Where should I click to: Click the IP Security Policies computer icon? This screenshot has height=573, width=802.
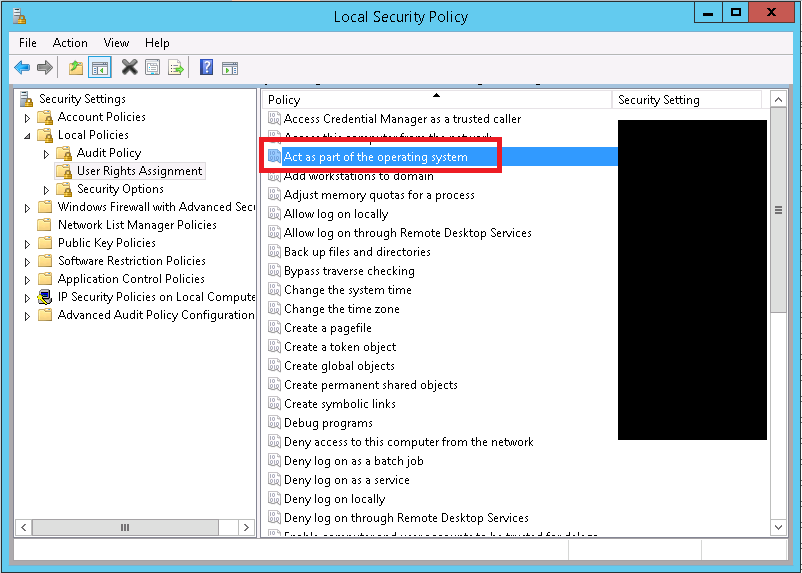coord(46,297)
